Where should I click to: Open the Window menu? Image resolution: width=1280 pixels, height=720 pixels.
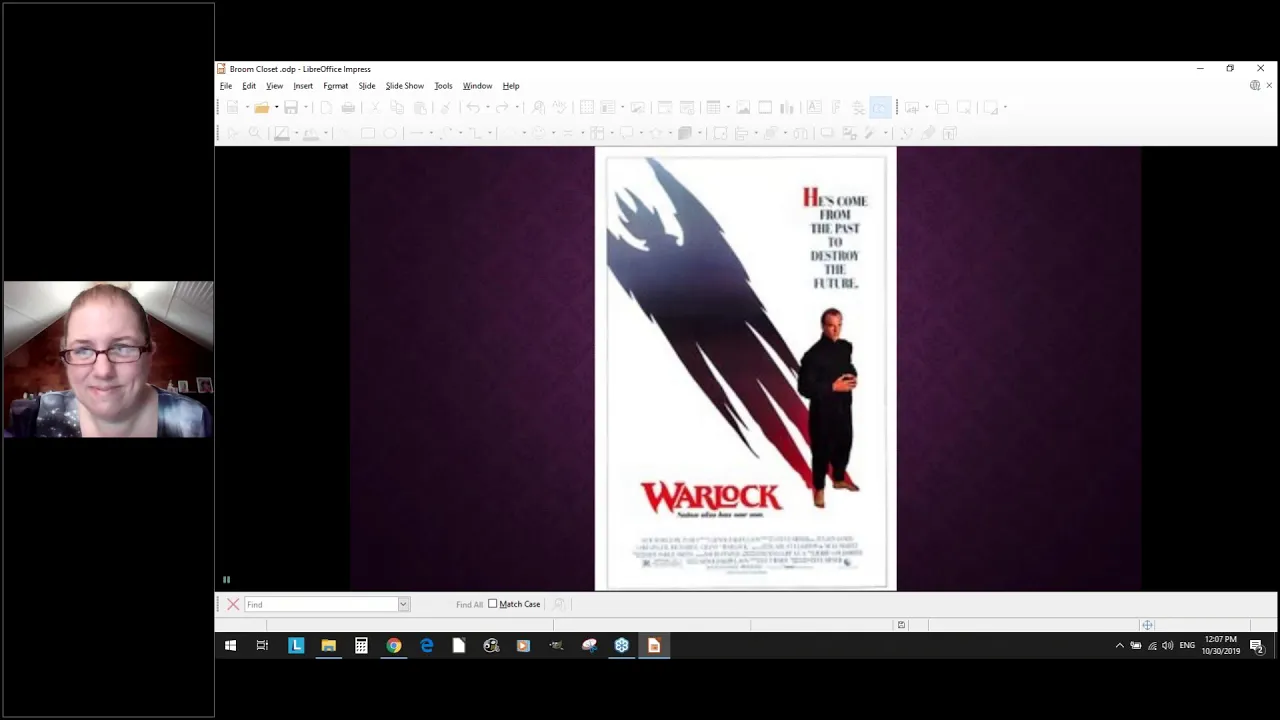pos(477,86)
